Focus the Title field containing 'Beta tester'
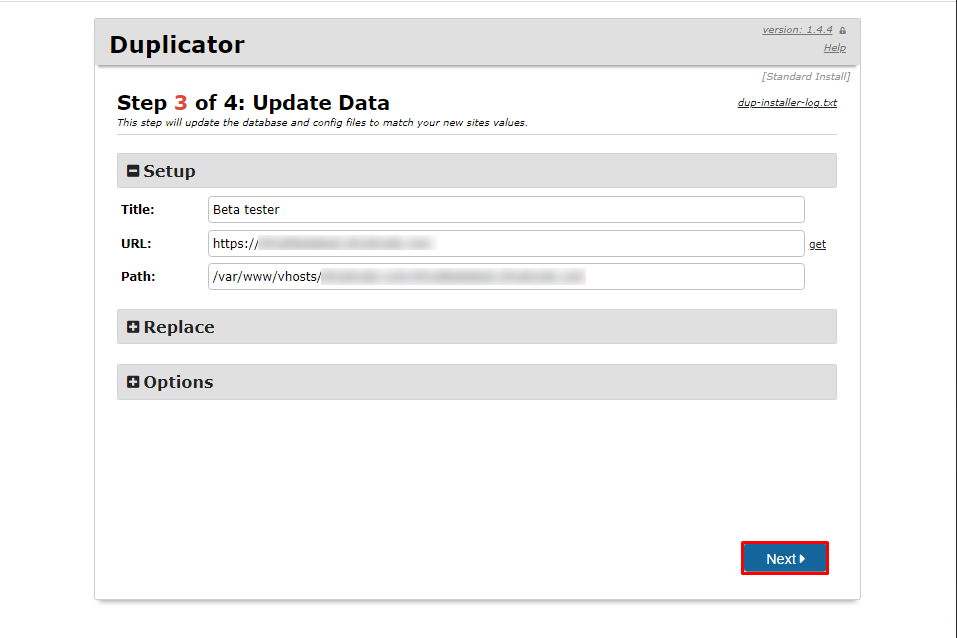The width and height of the screenshot is (957, 638). 506,210
